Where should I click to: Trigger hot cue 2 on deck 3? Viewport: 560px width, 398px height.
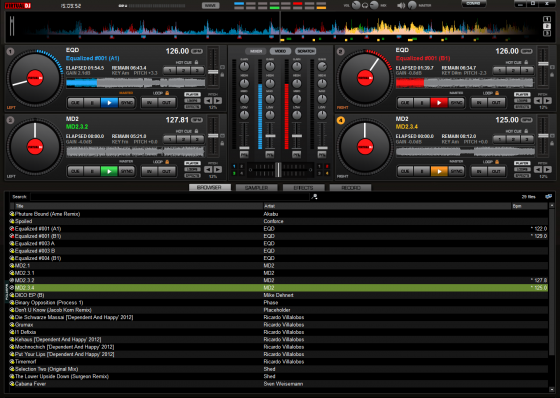[x=184, y=139]
